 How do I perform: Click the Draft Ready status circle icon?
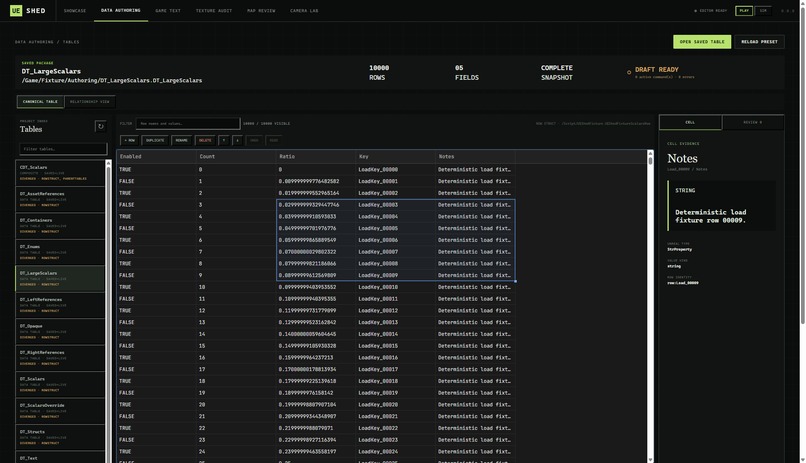tap(629, 72)
